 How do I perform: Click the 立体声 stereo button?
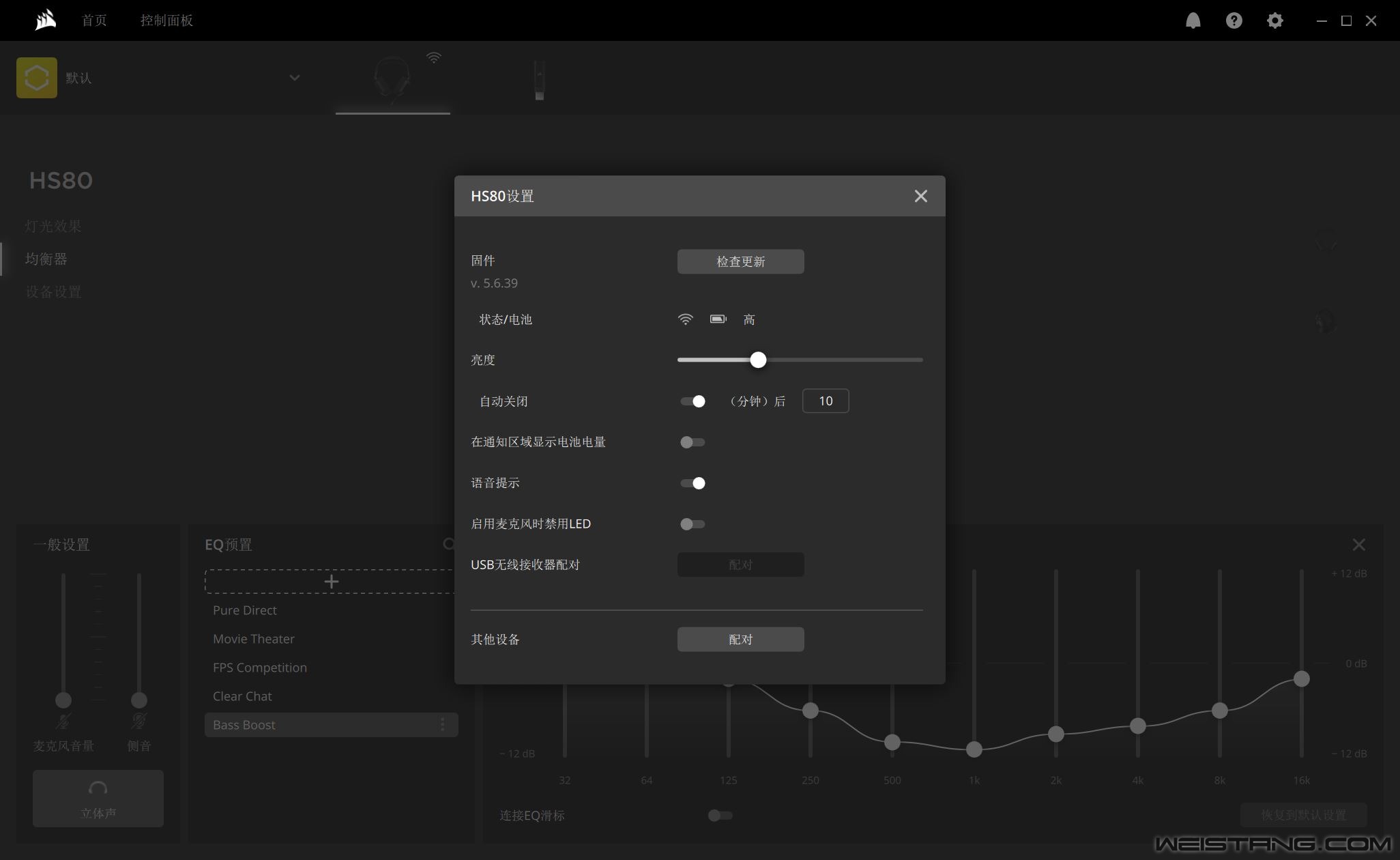[x=98, y=799]
